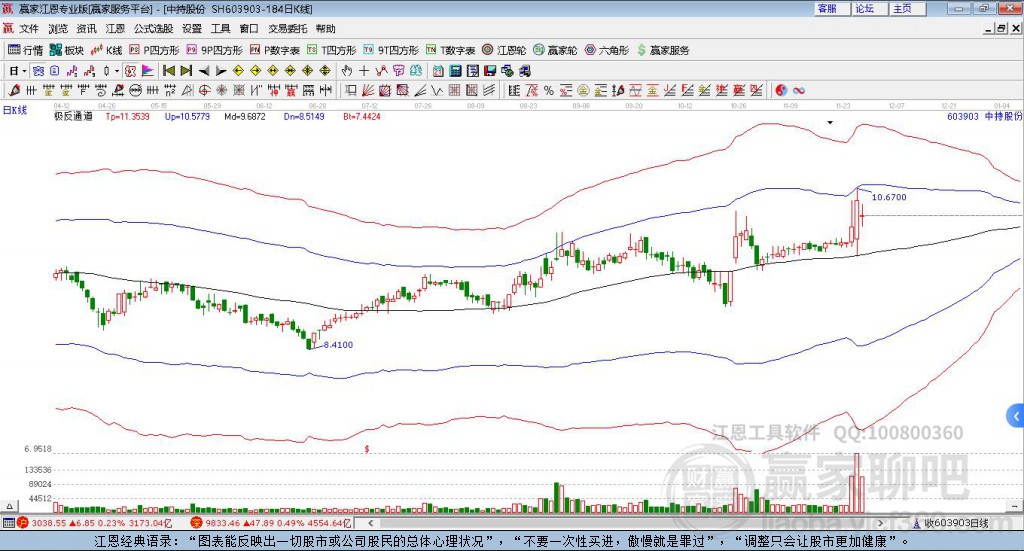Open the 赢家轮 wheel tool
This screenshot has width=1024, height=551.
pos(555,50)
